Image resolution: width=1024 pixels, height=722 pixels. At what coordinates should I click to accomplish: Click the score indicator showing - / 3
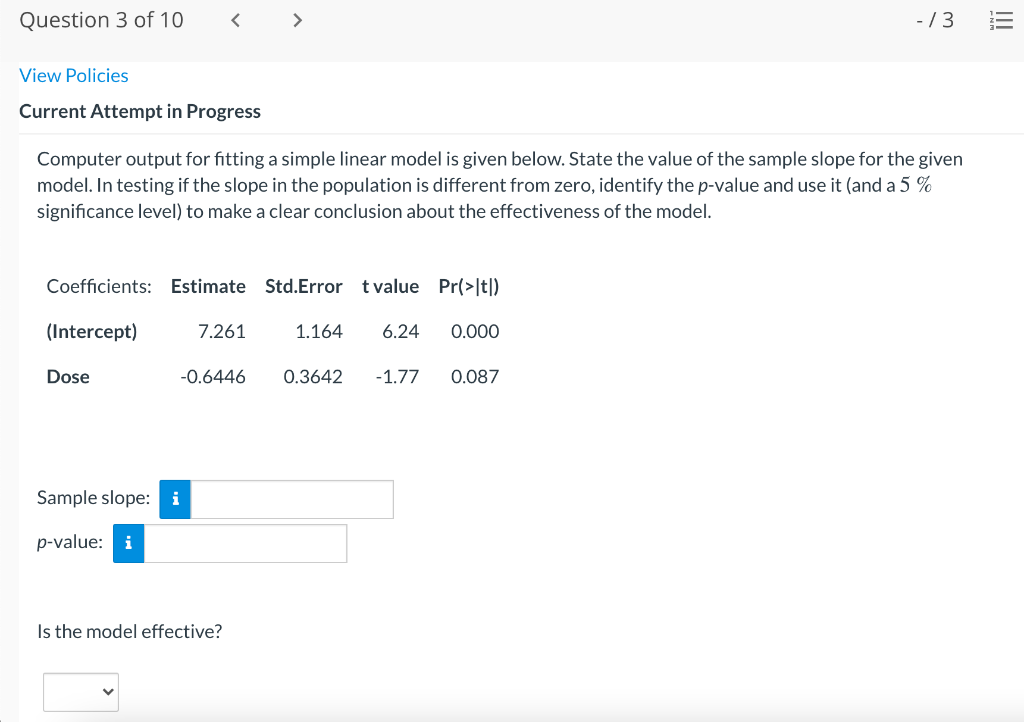click(x=934, y=19)
